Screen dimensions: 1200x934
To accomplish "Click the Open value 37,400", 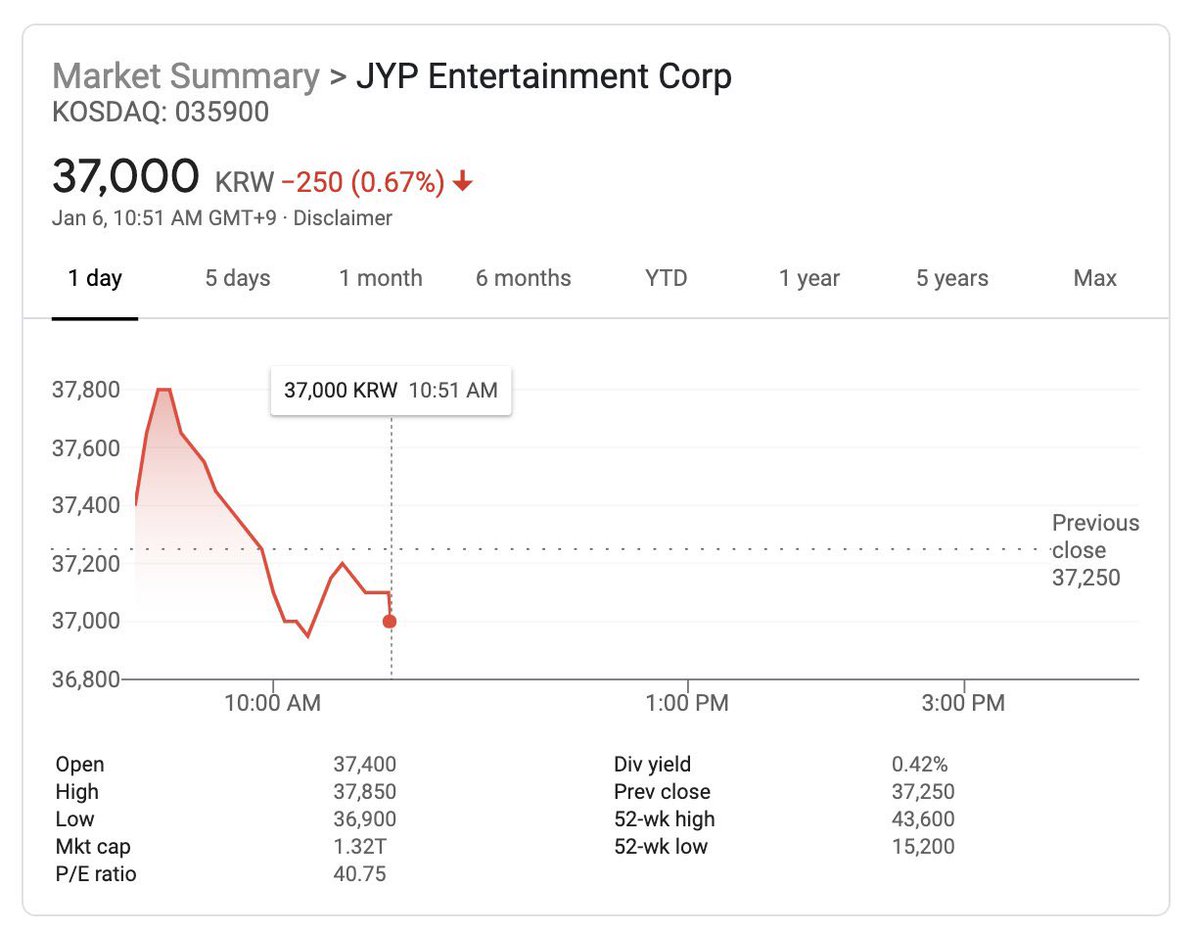I will [x=365, y=765].
